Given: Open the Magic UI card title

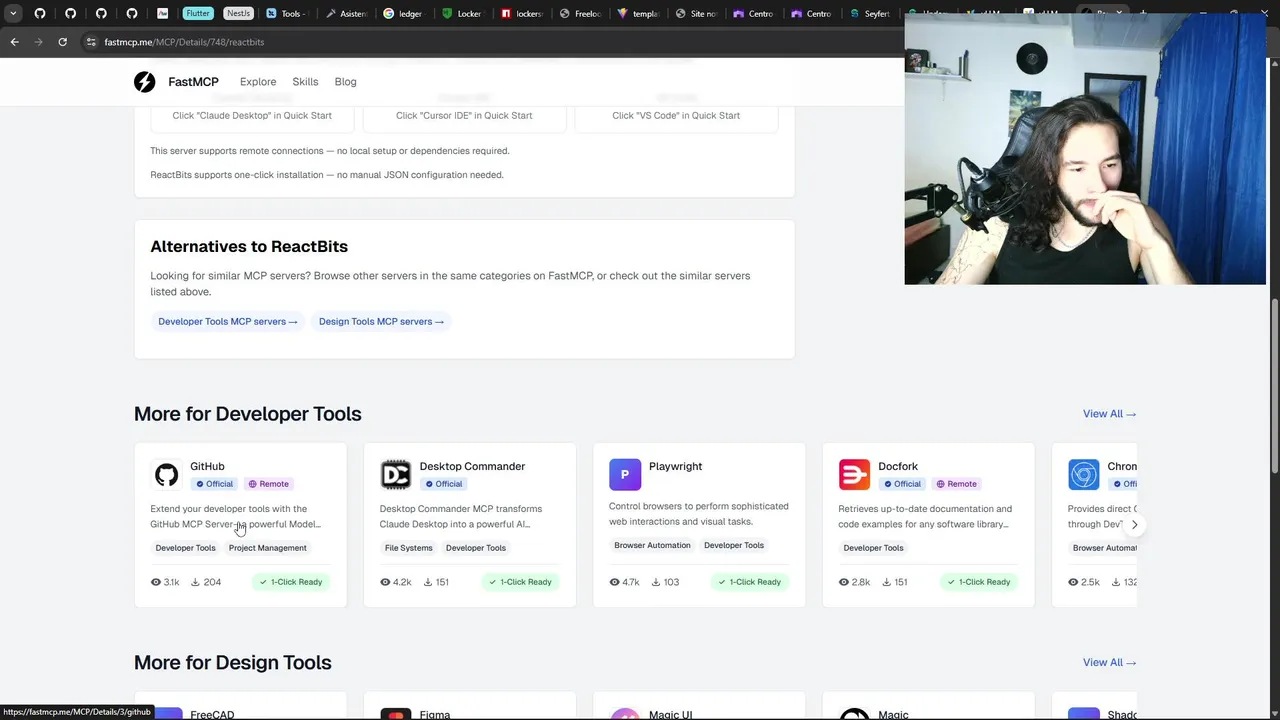Looking at the screenshot, I should click(670, 714).
